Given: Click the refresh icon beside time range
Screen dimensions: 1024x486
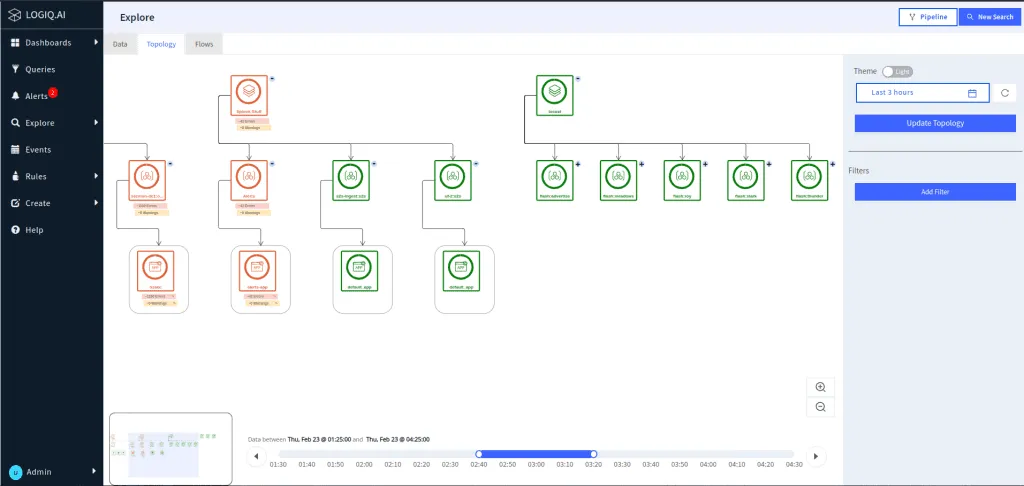Looking at the screenshot, I should point(1005,93).
